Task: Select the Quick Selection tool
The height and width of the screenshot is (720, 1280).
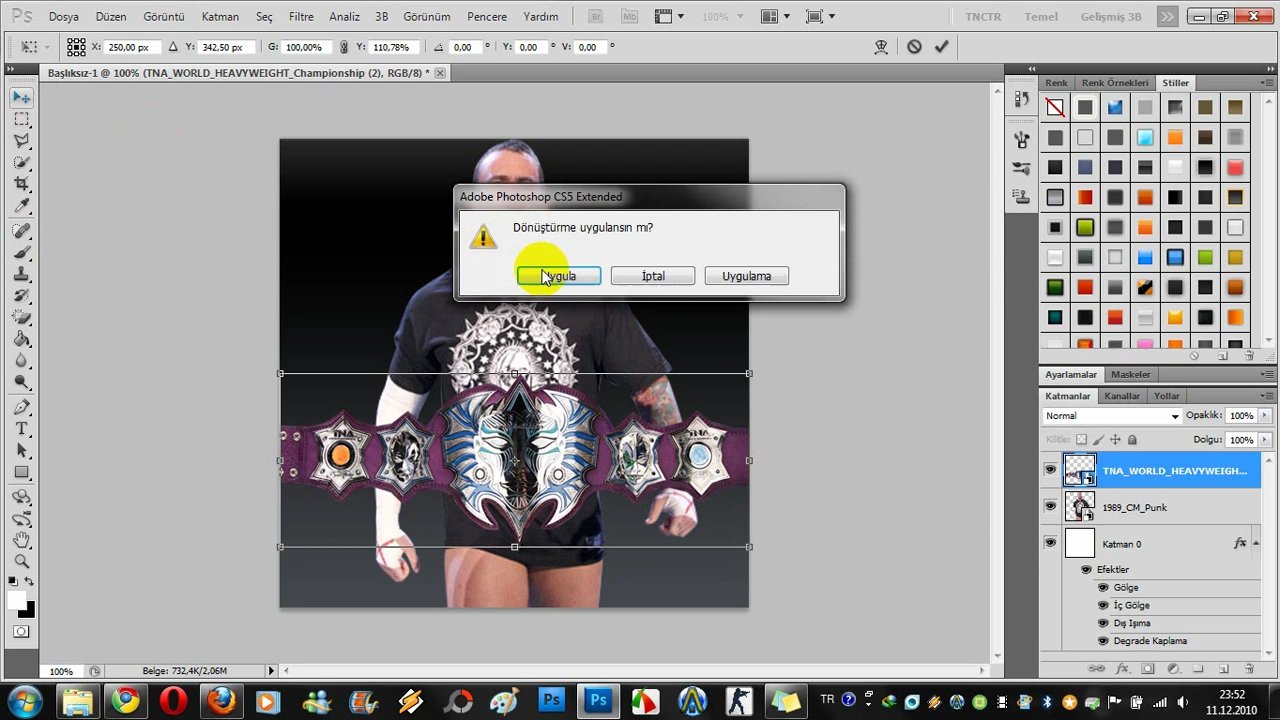Action: click(21, 163)
